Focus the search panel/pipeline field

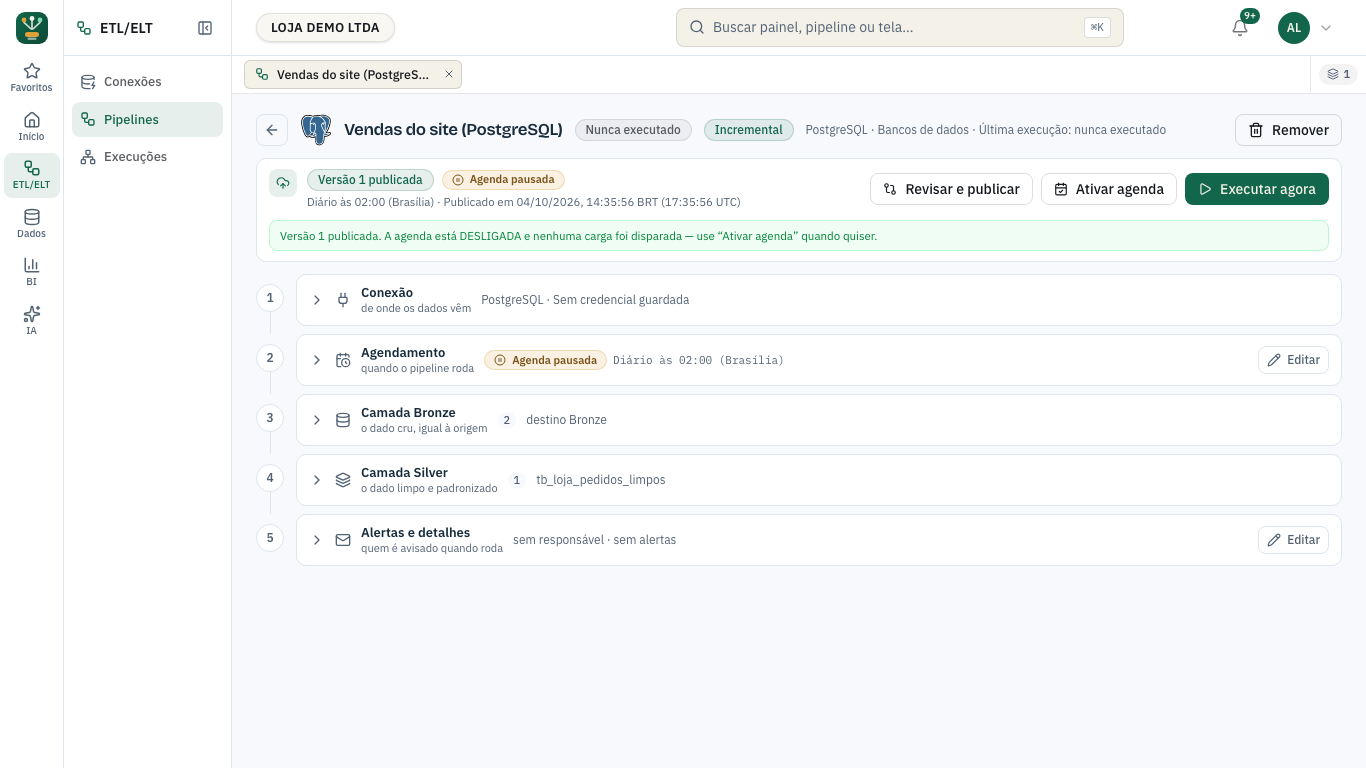pyautogui.click(x=900, y=28)
